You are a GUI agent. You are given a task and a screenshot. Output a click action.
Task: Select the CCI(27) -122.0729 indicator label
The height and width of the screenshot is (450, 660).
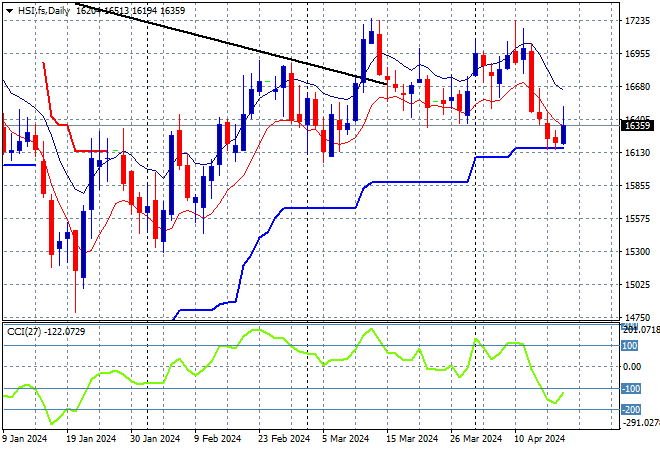(x=46, y=332)
